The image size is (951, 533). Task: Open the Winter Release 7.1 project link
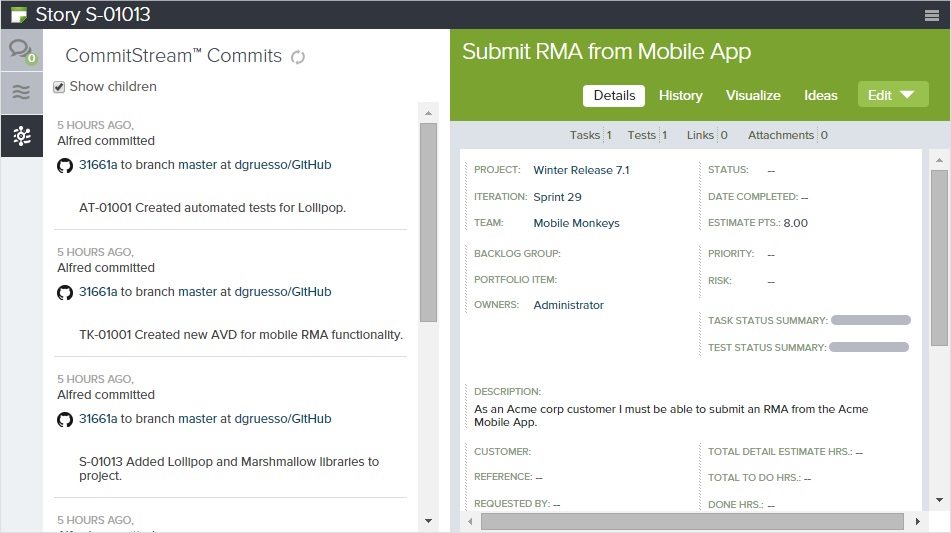[581, 170]
